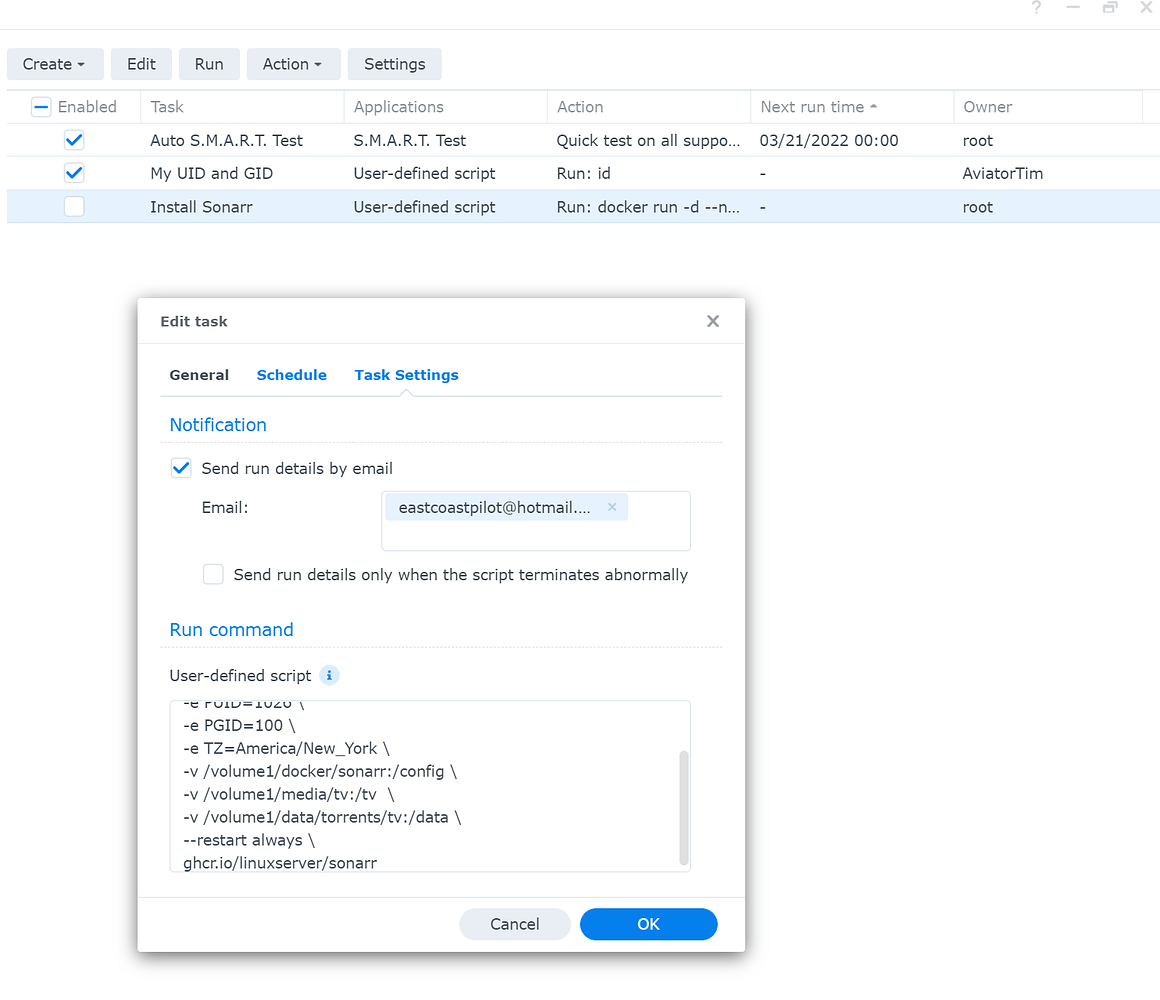Disable the Auto S.M.A.R.T. Test task

(x=74, y=140)
